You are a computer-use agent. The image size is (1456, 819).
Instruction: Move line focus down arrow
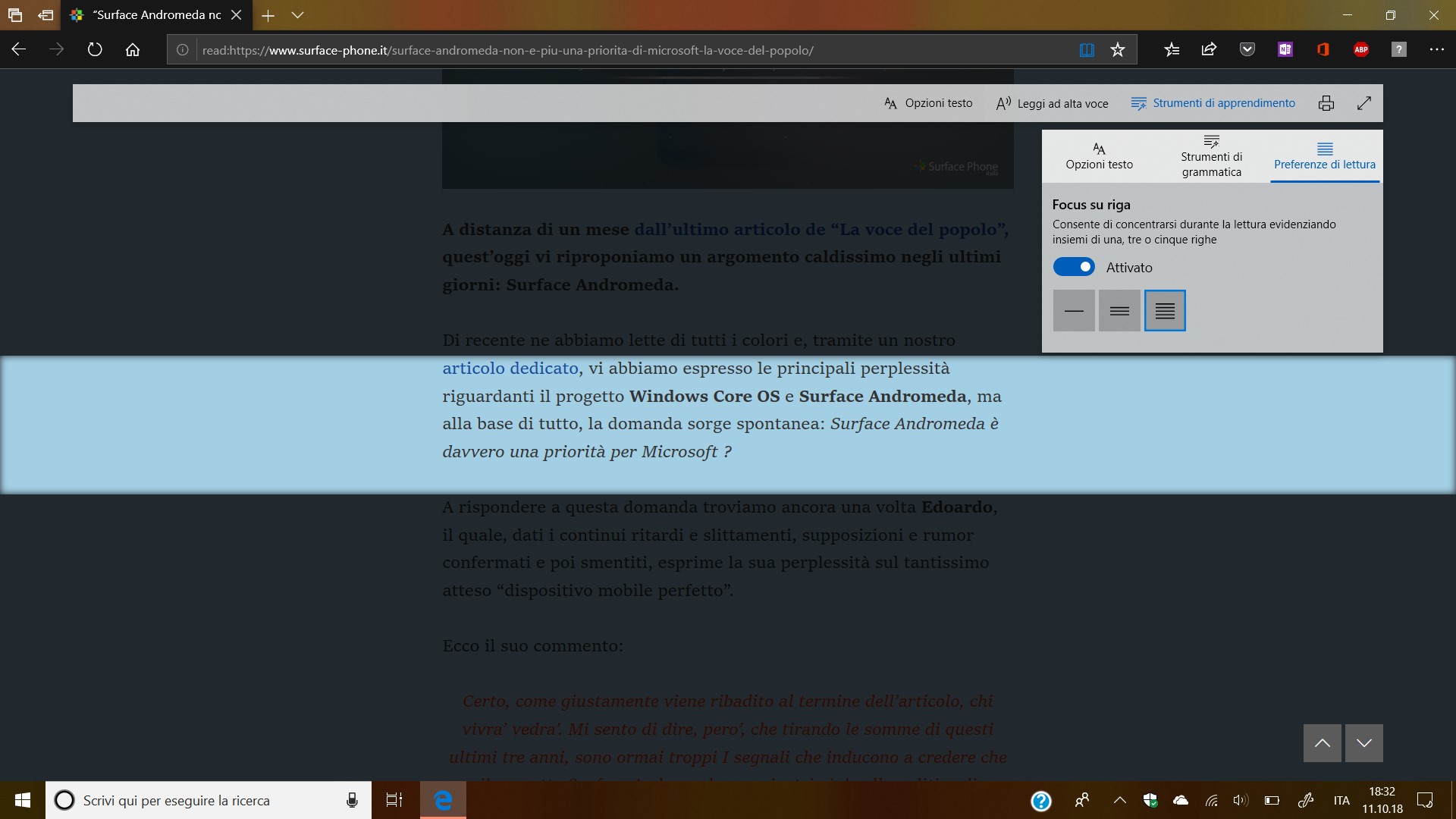[1364, 743]
